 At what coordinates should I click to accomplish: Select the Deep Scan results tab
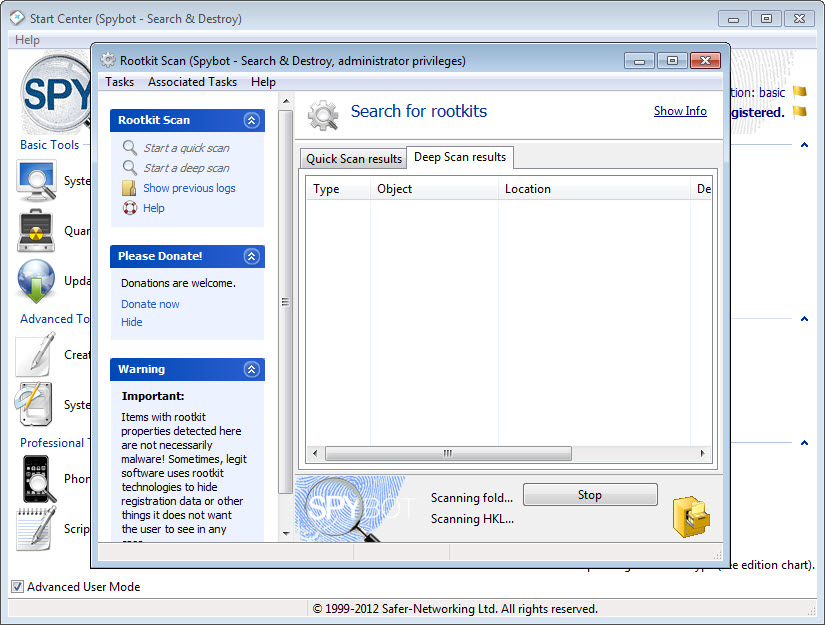click(x=460, y=157)
